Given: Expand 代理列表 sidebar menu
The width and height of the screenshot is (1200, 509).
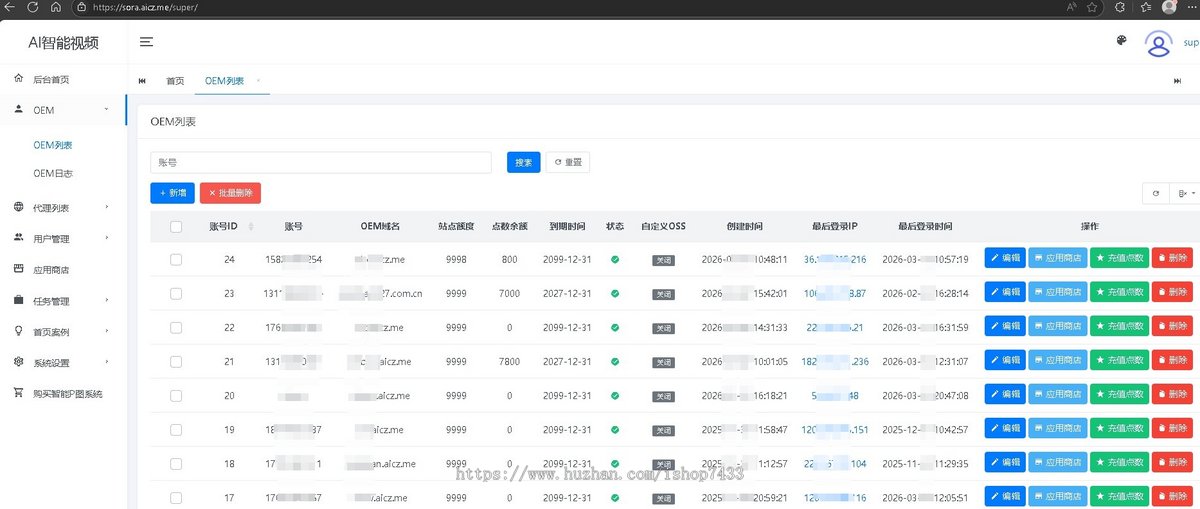Looking at the screenshot, I should (x=63, y=208).
